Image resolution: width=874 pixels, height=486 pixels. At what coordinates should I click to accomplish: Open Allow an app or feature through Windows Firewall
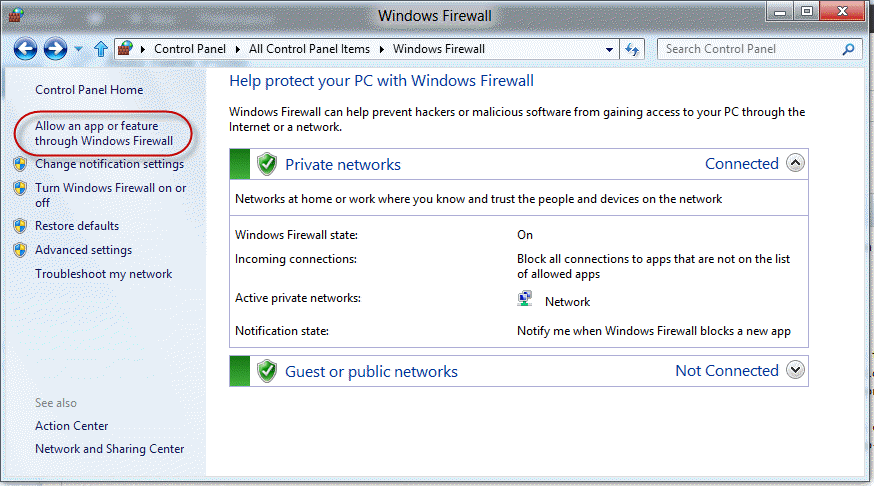[x=104, y=133]
